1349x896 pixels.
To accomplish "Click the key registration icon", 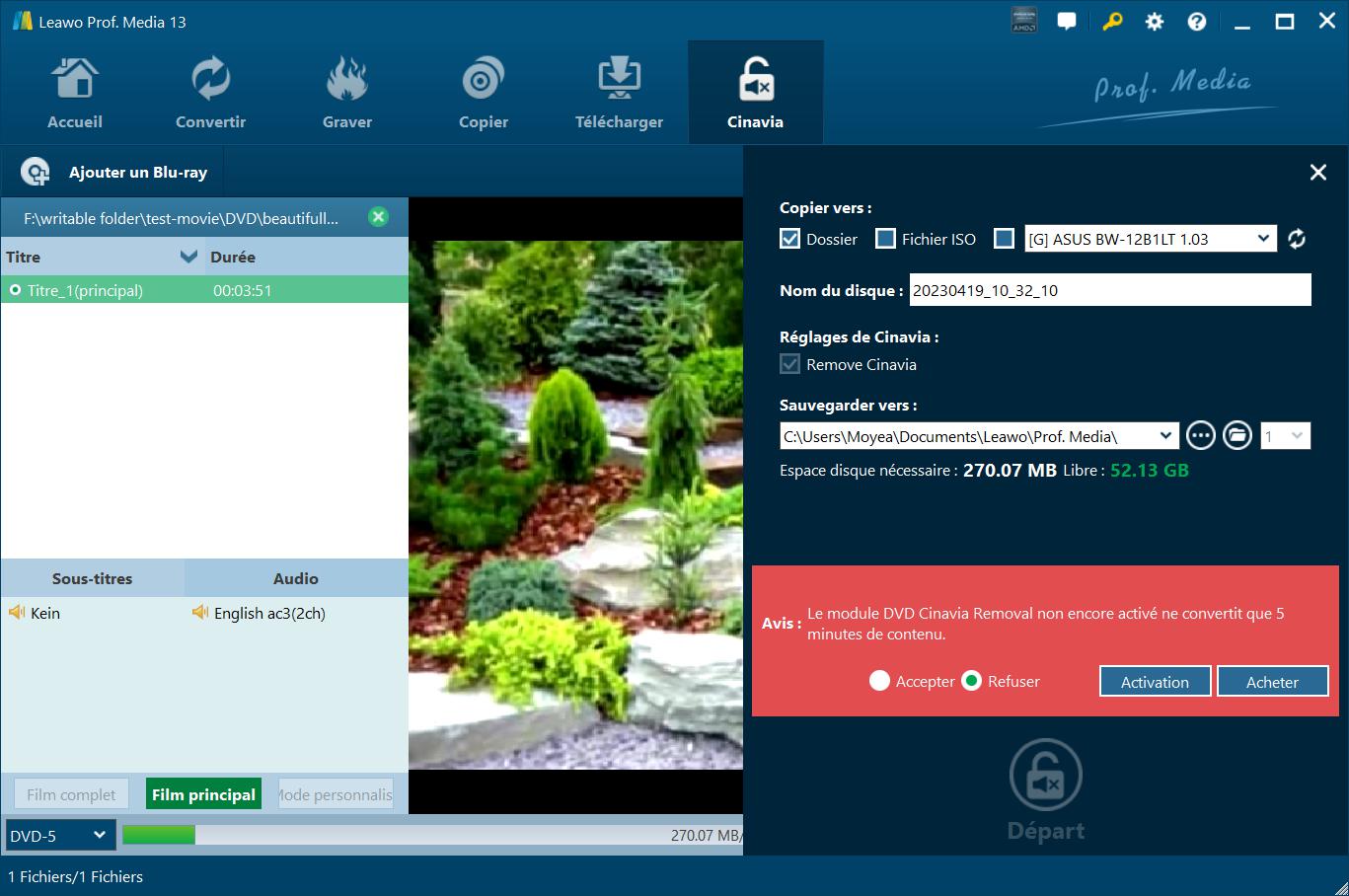I will pyautogui.click(x=1112, y=22).
